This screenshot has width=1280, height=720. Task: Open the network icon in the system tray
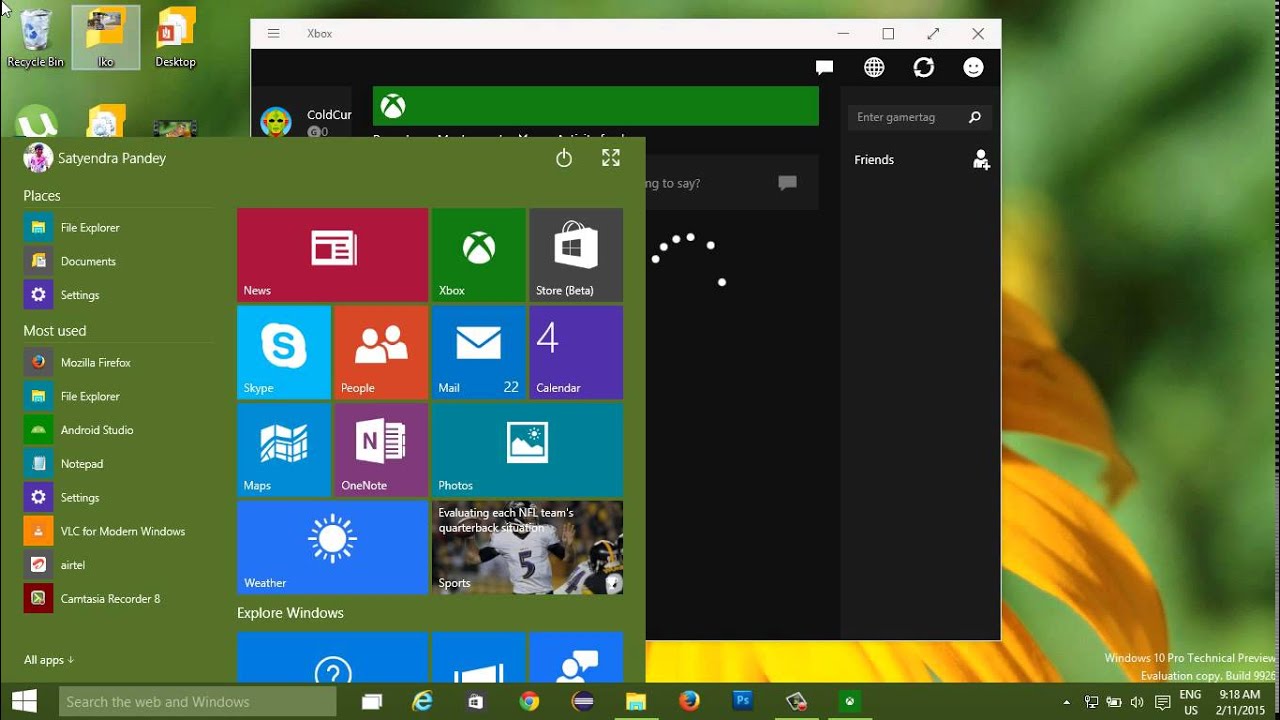tap(1091, 702)
